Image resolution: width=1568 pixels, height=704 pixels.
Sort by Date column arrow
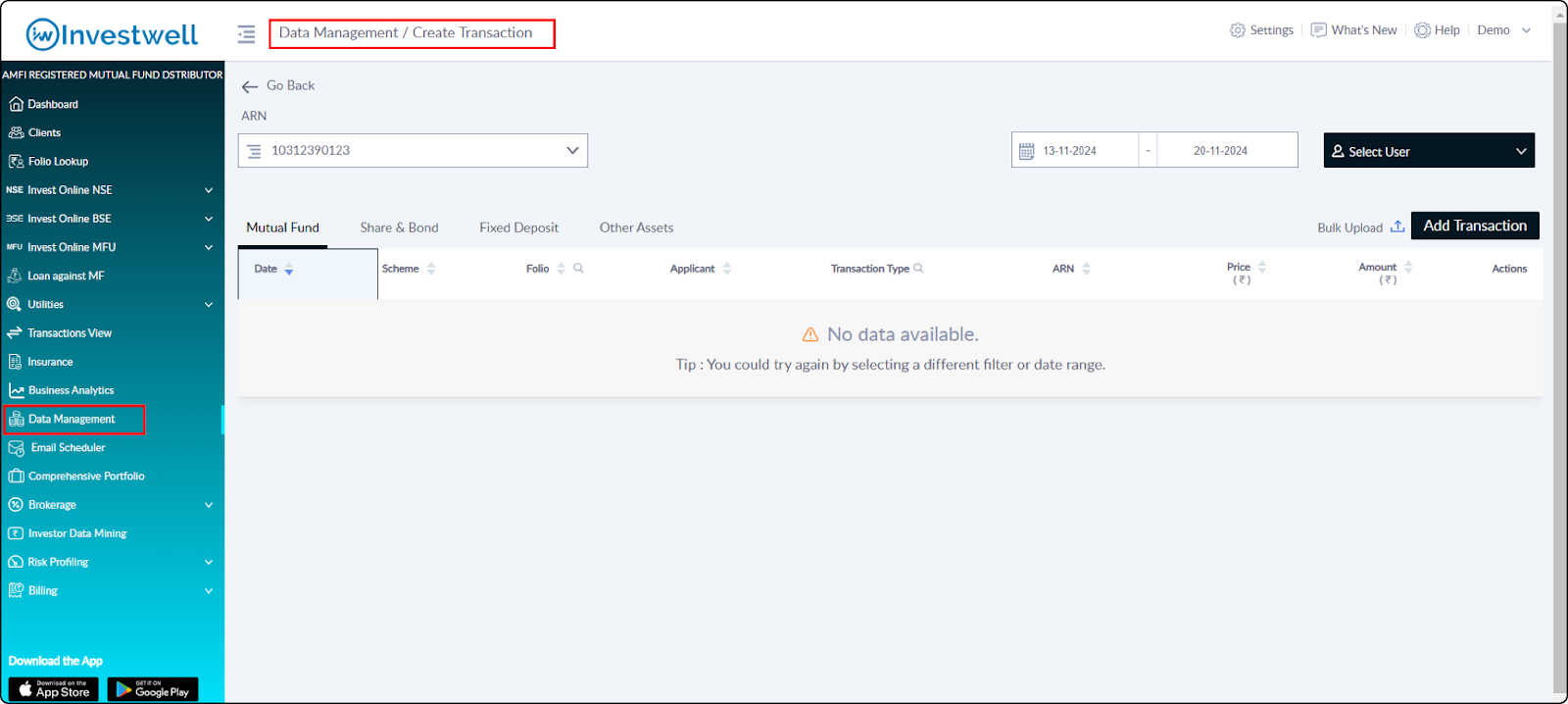(x=289, y=270)
